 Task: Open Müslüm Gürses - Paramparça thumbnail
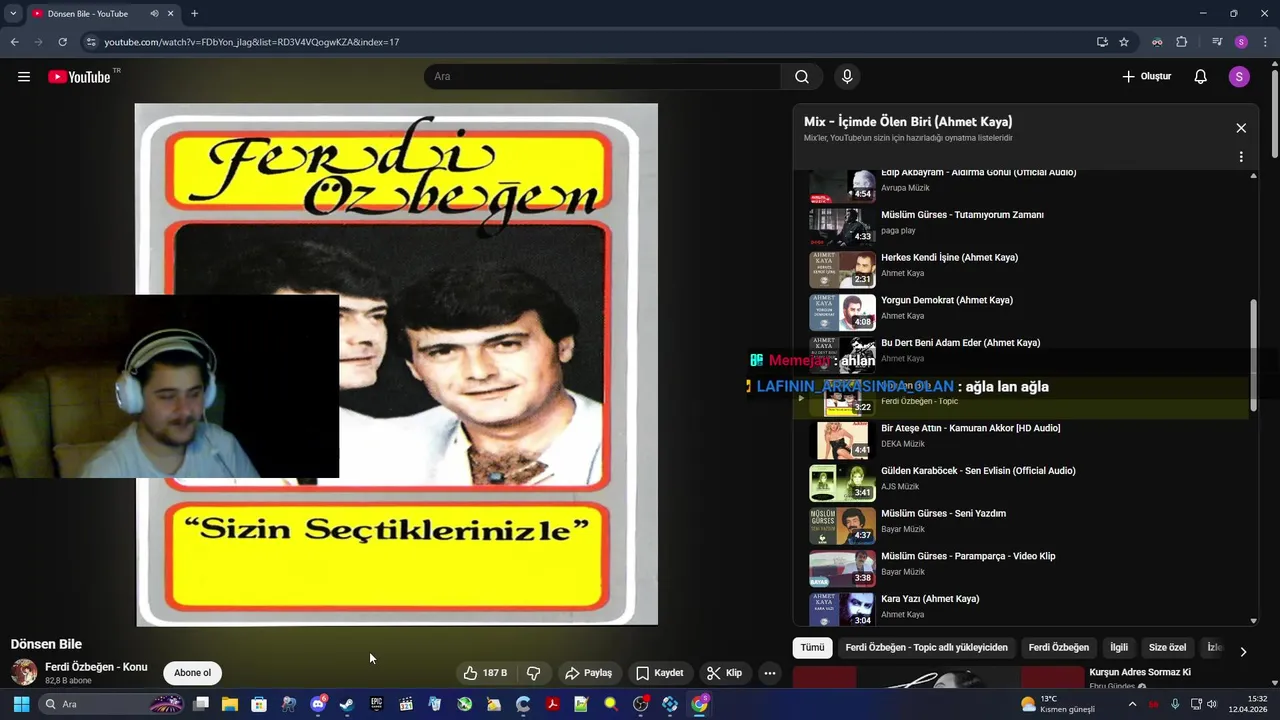click(842, 568)
